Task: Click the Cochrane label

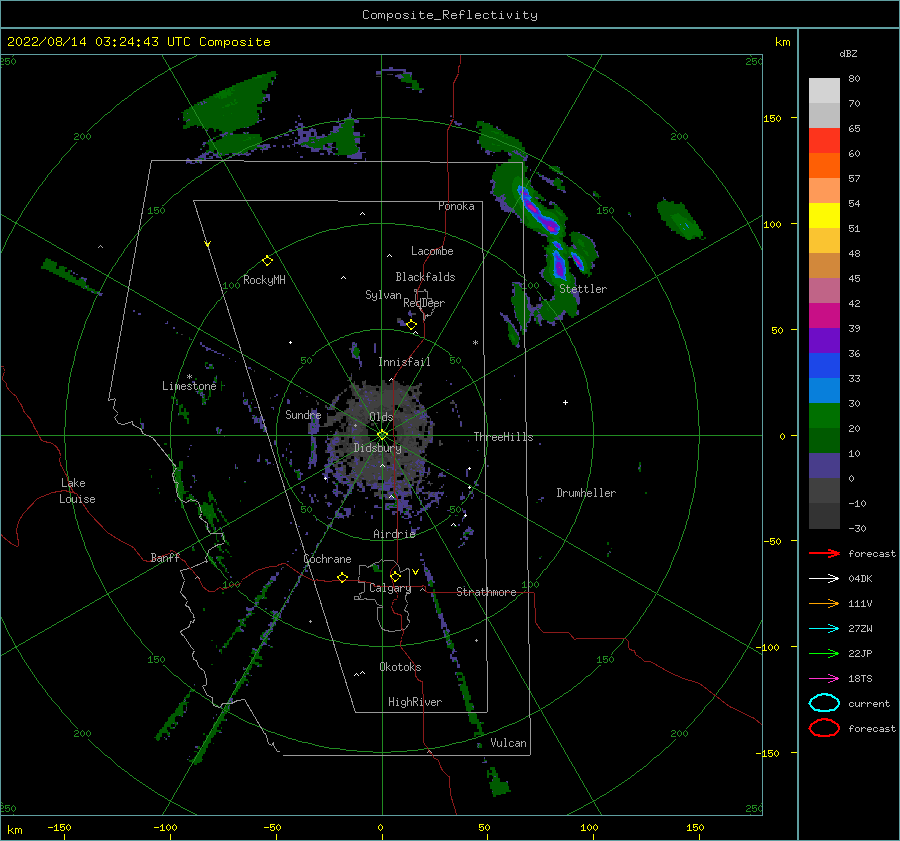Action: [327, 559]
